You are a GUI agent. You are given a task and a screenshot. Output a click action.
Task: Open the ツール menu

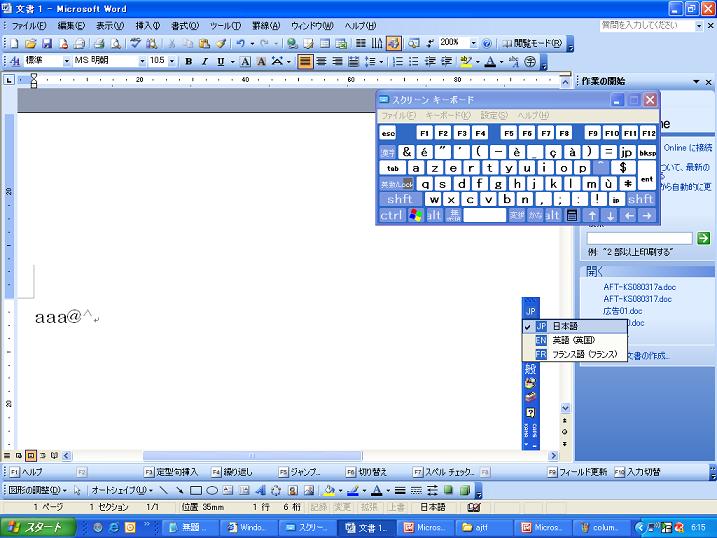tap(225, 26)
